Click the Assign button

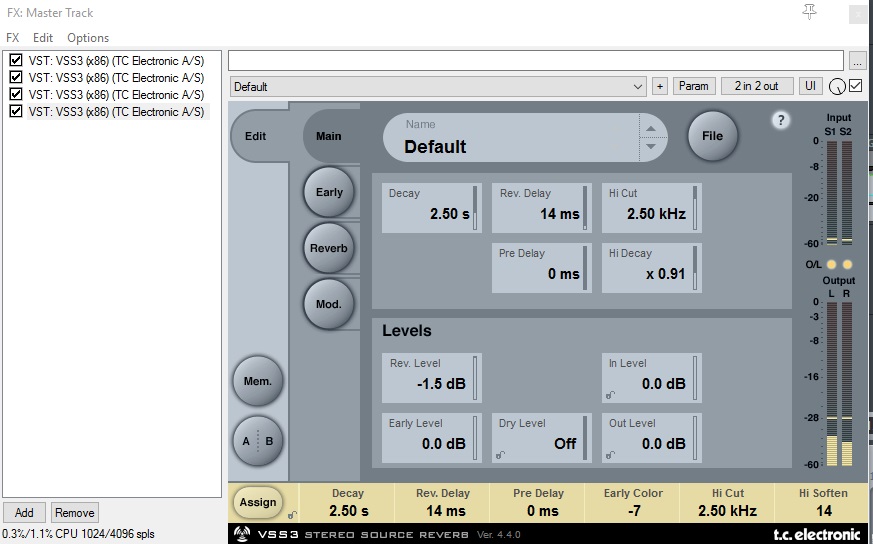(x=258, y=502)
